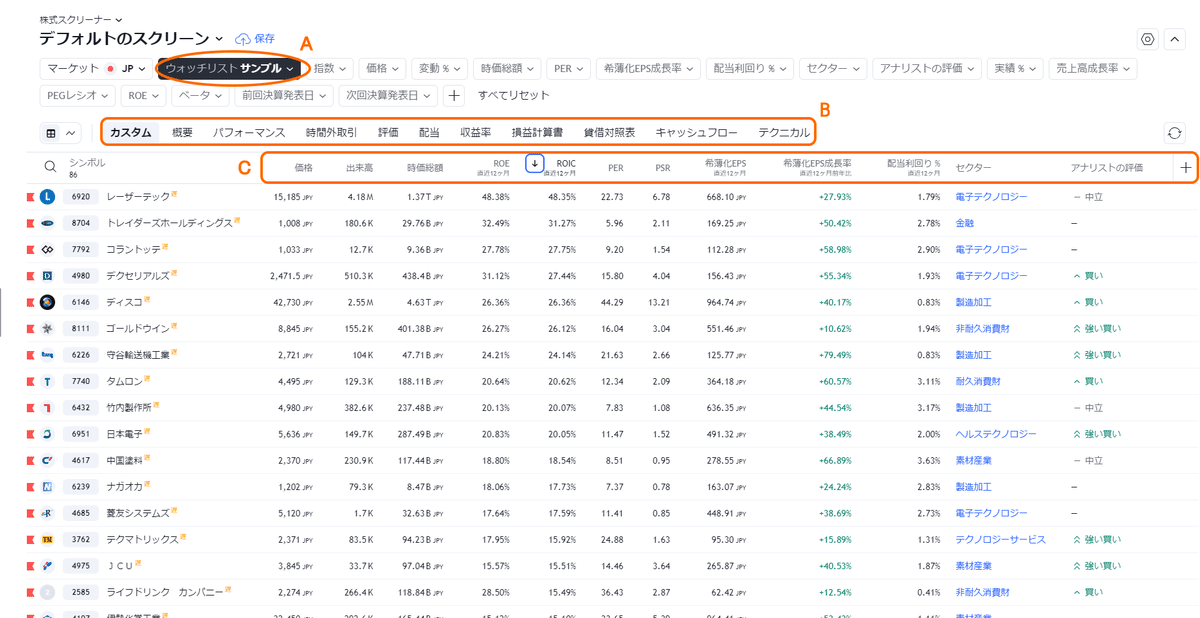Open the 時価総額 filter dropdown
1200x618 pixels.
(507, 69)
